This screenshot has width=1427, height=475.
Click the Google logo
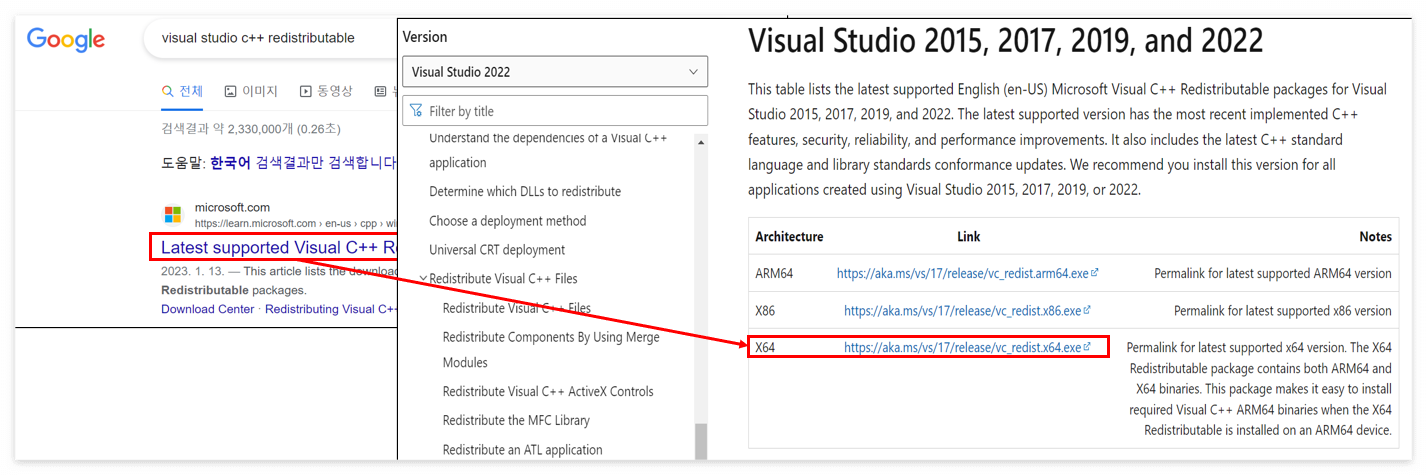pos(65,40)
